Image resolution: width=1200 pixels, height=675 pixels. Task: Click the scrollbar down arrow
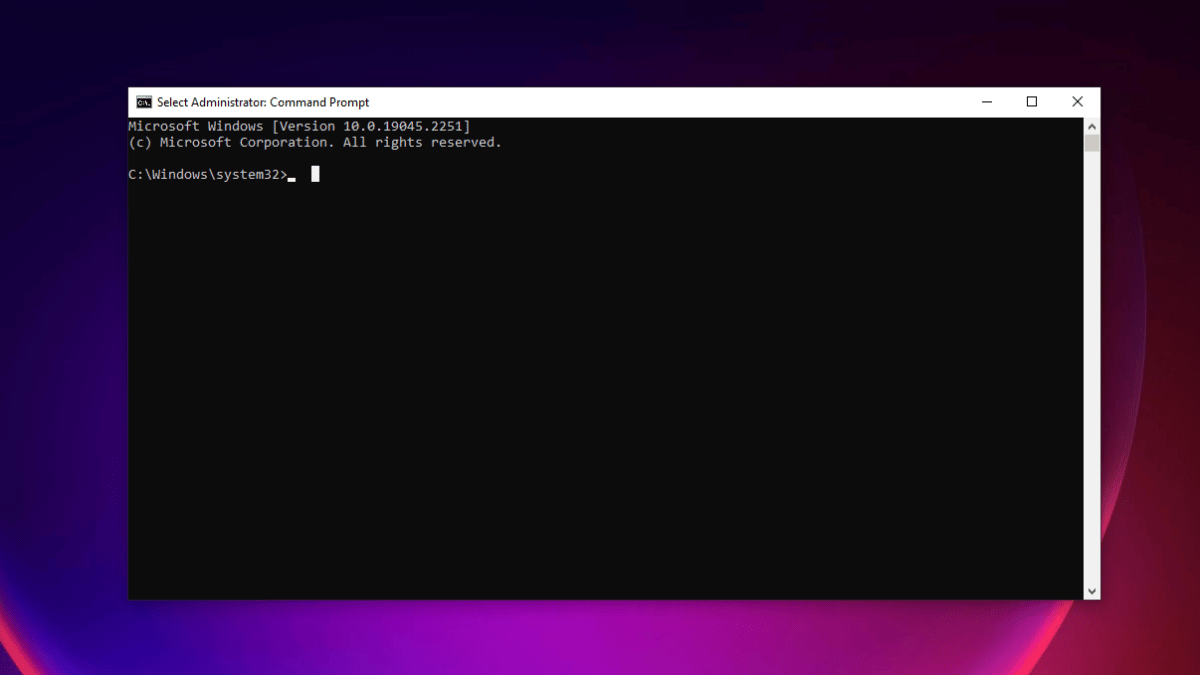[x=1091, y=590]
